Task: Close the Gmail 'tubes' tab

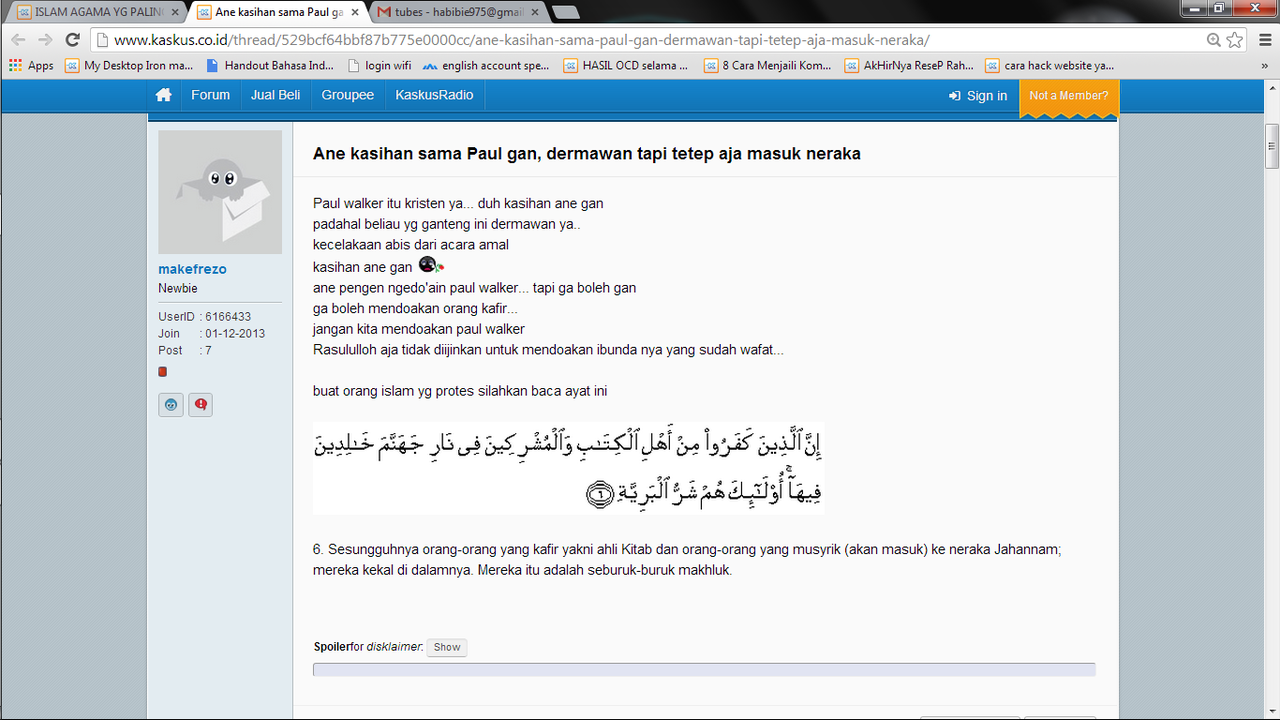Action: 534,12
